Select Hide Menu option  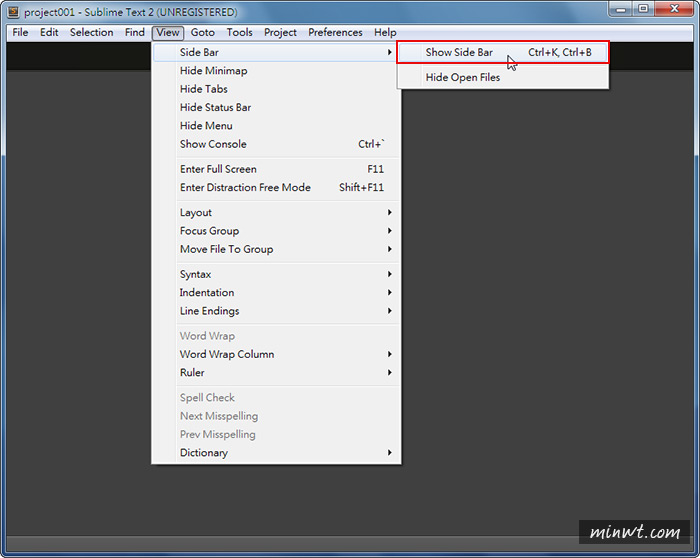point(275,125)
